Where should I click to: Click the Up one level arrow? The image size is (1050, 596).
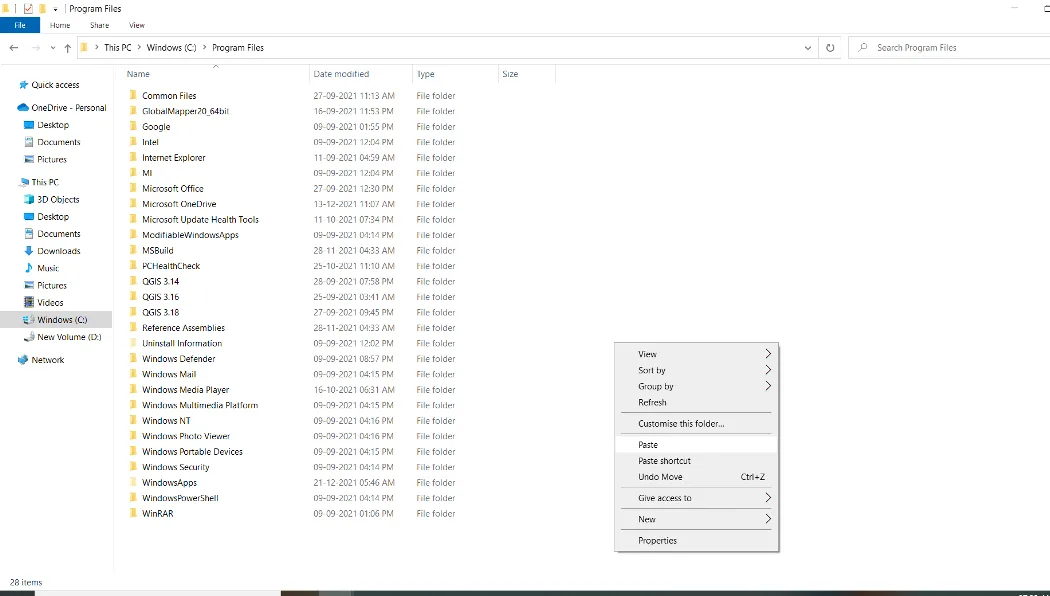pos(68,48)
